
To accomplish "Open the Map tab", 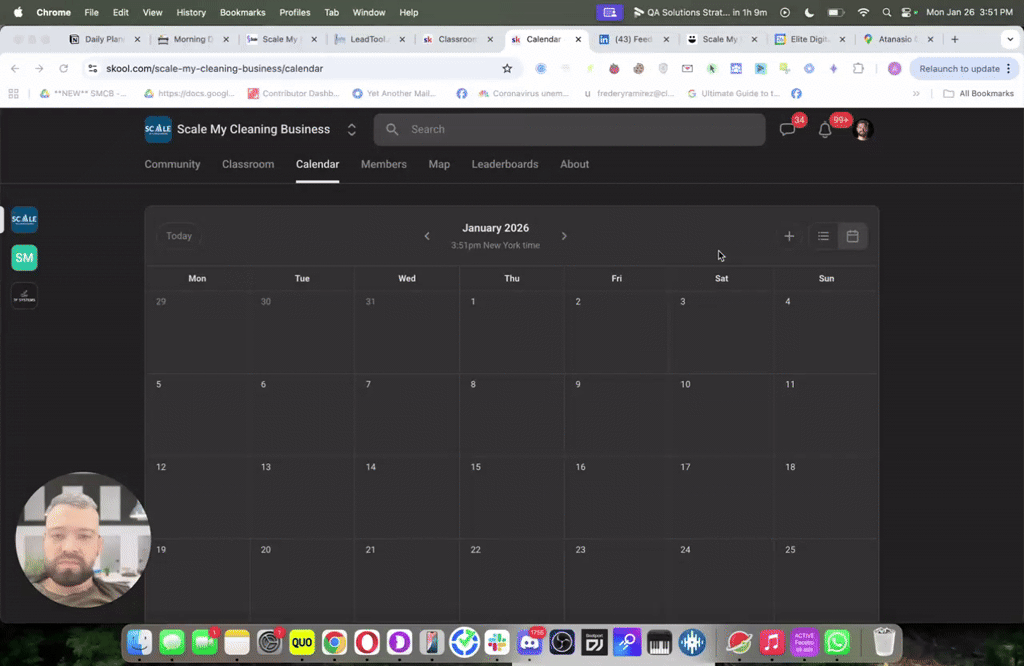I will [x=439, y=165].
